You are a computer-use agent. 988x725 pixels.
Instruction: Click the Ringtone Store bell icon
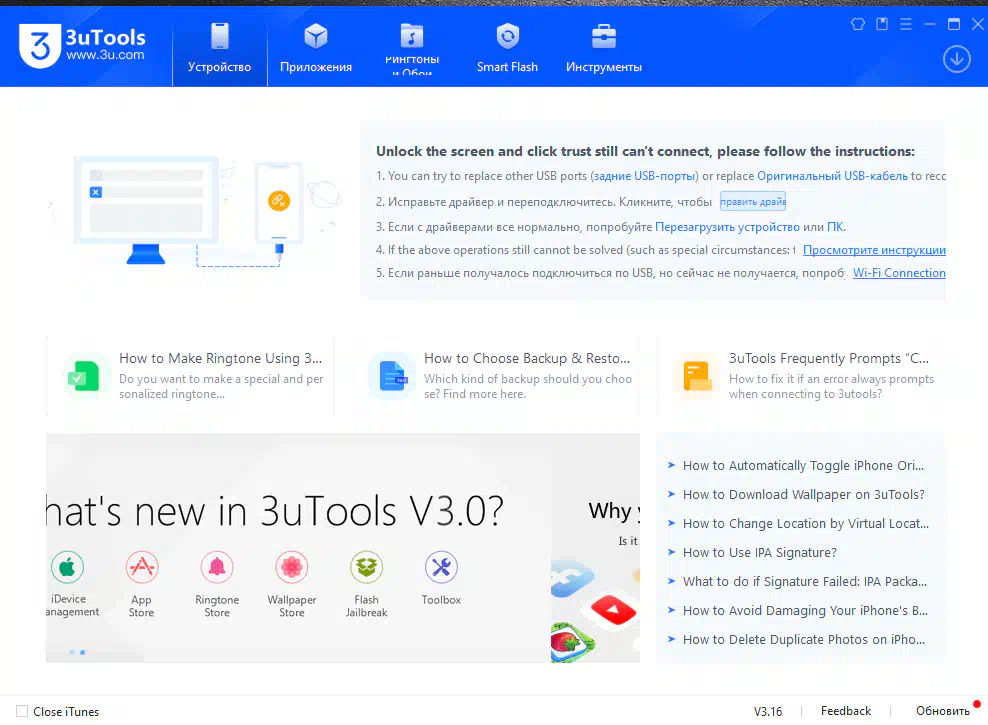pyautogui.click(x=217, y=567)
